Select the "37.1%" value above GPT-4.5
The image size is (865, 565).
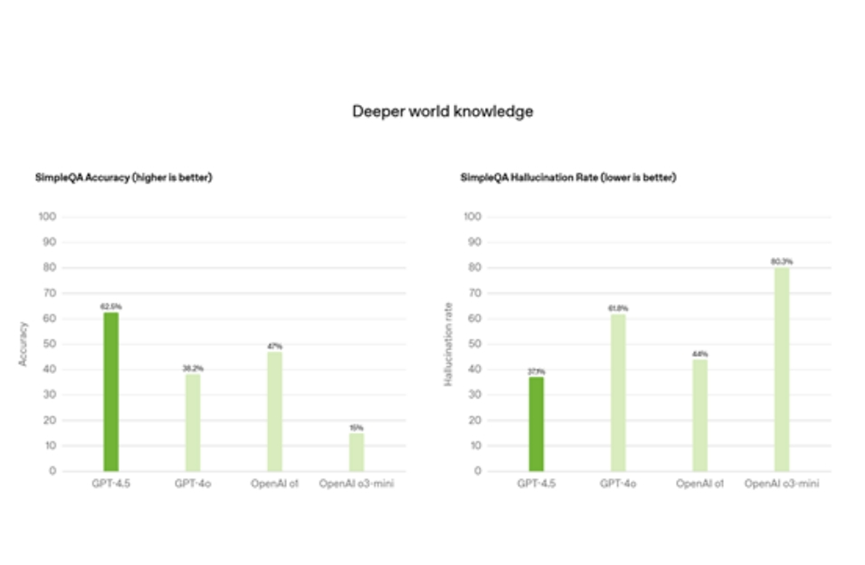536,371
